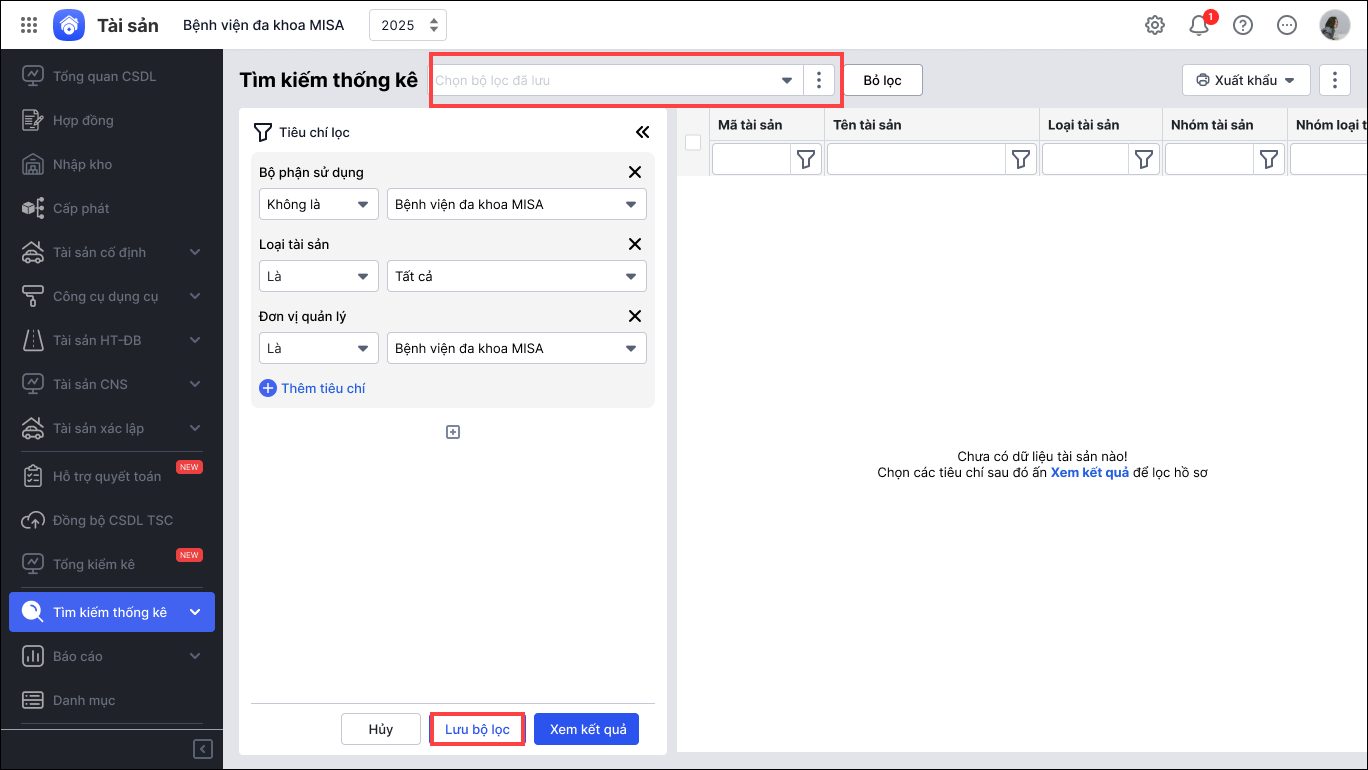Open the app launcher grid icon
The height and width of the screenshot is (770, 1368).
(x=29, y=25)
